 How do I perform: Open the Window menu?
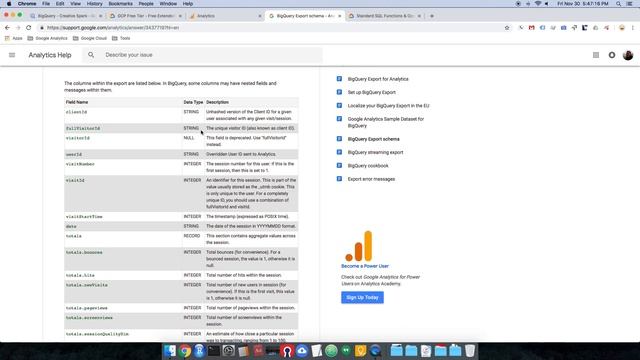(x=168, y=4)
